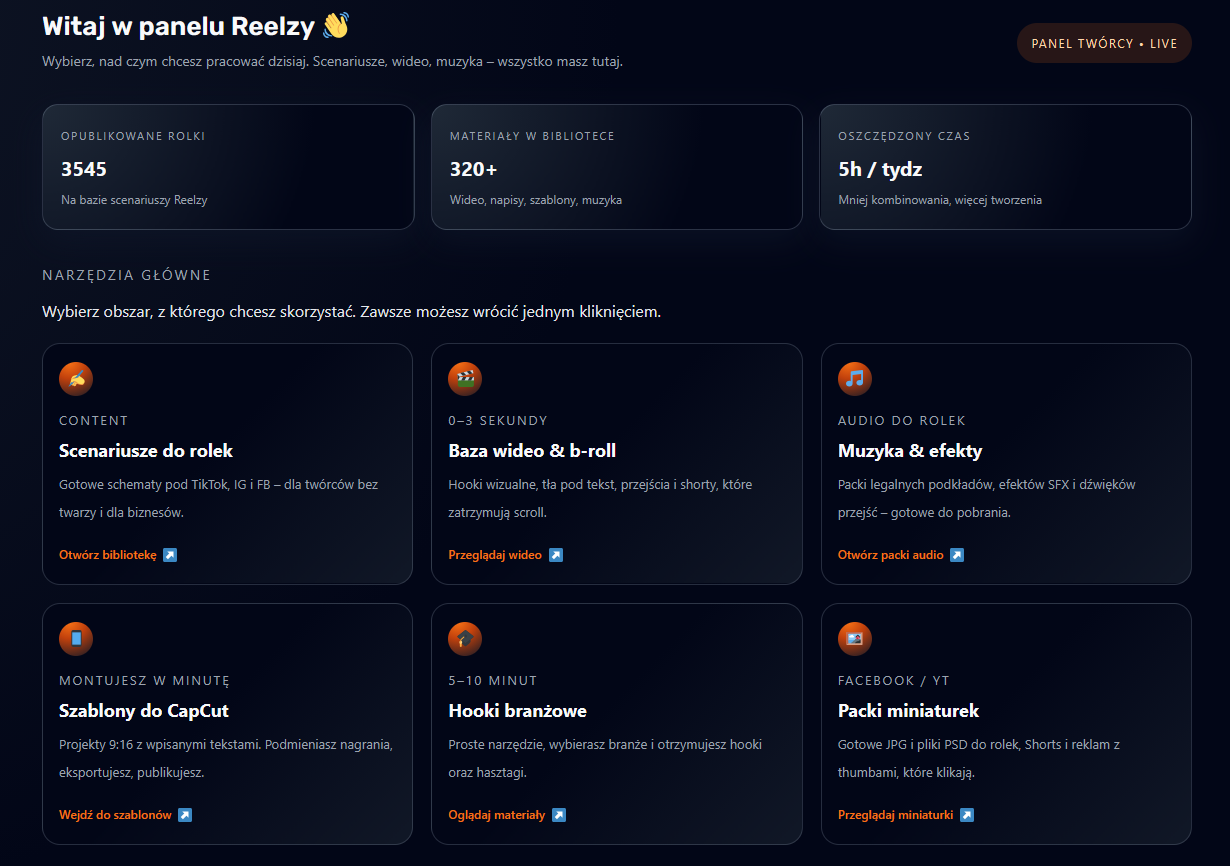Image resolution: width=1230 pixels, height=866 pixels.
Task: Click the arrow icon beside Przeglądaj wideo
Action: point(556,555)
